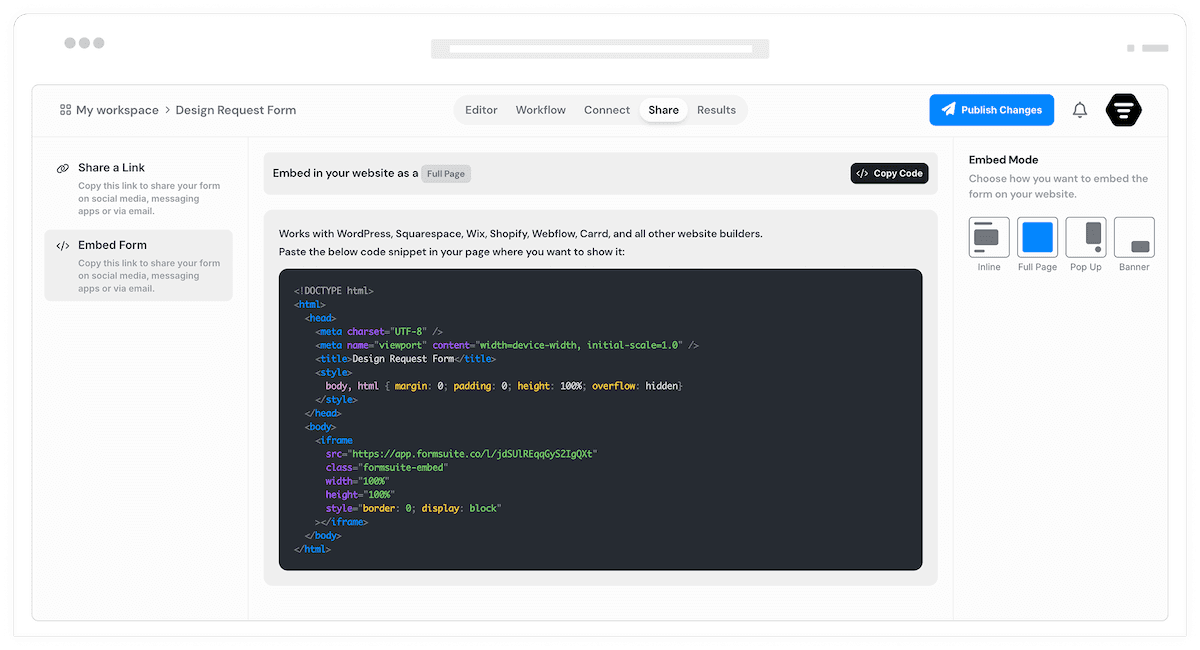Click the link icon beside Share a Link
Viewport: 1200px width, 650px height.
(x=62, y=167)
